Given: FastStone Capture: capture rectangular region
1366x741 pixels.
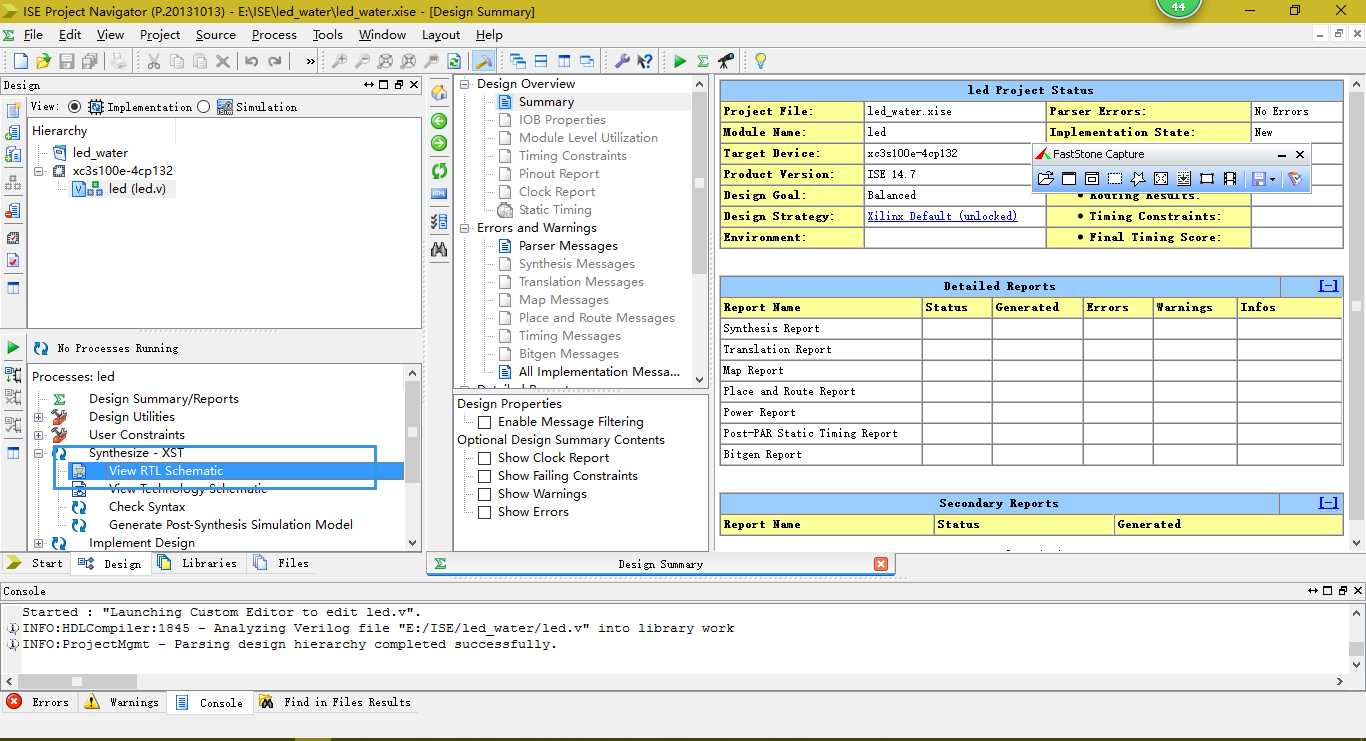Looking at the screenshot, I should click(1115, 179).
